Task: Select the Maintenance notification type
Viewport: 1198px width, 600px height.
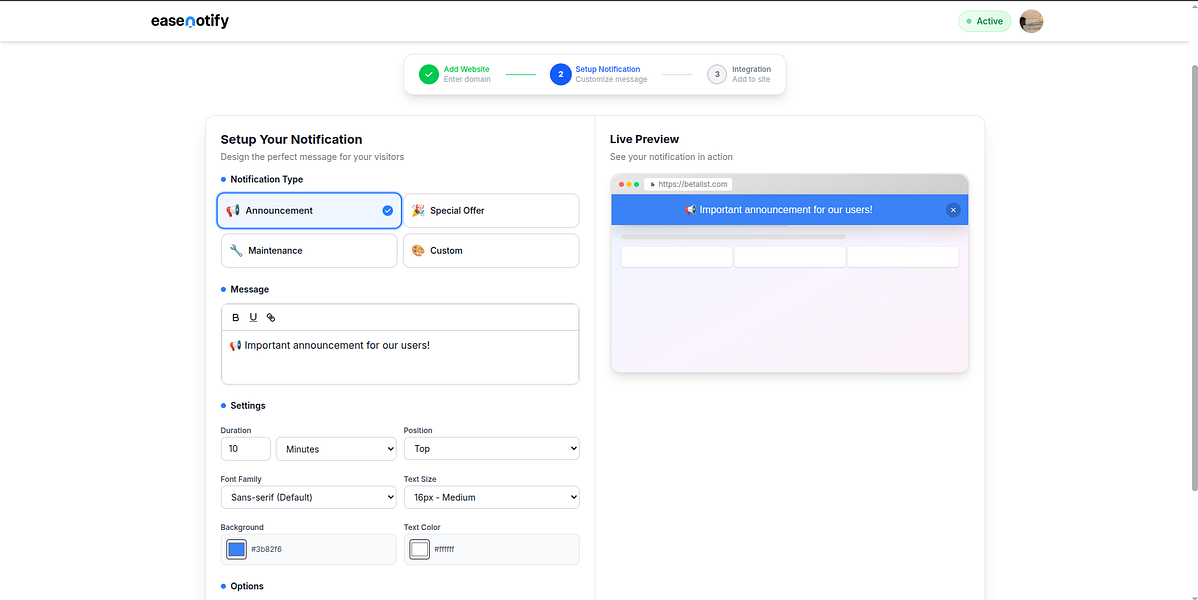Action: click(x=309, y=251)
